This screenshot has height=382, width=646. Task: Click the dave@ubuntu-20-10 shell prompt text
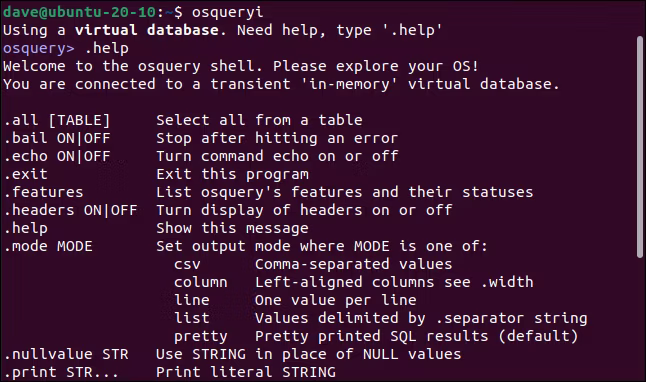tap(80, 12)
